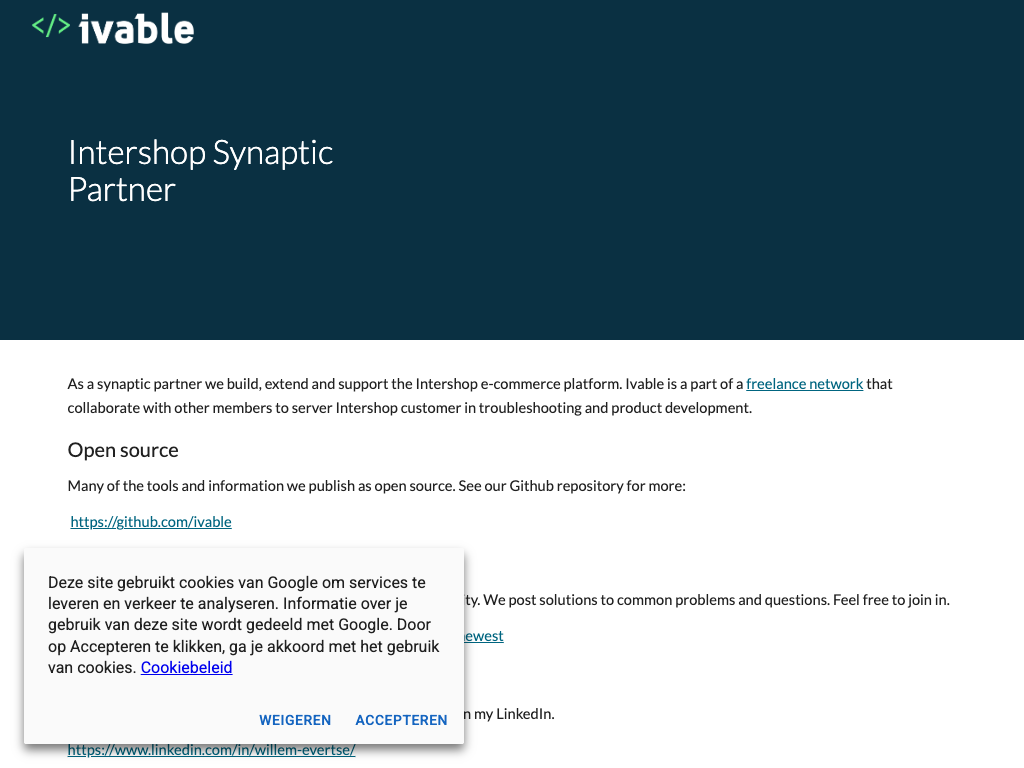The width and height of the screenshot is (1024, 768).
Task: Click the 'Deze site gebruikt cookies' opening line
Action: (x=236, y=583)
